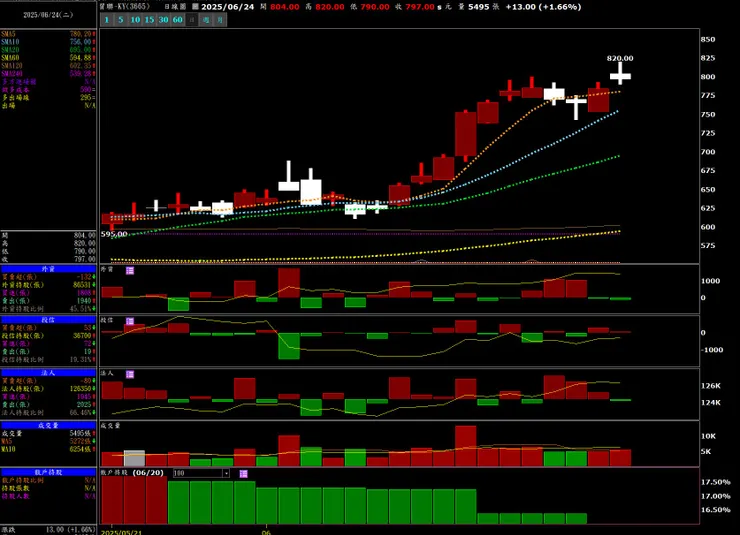Select the 1-minute timeframe button
740x535 pixels.
click(107, 20)
